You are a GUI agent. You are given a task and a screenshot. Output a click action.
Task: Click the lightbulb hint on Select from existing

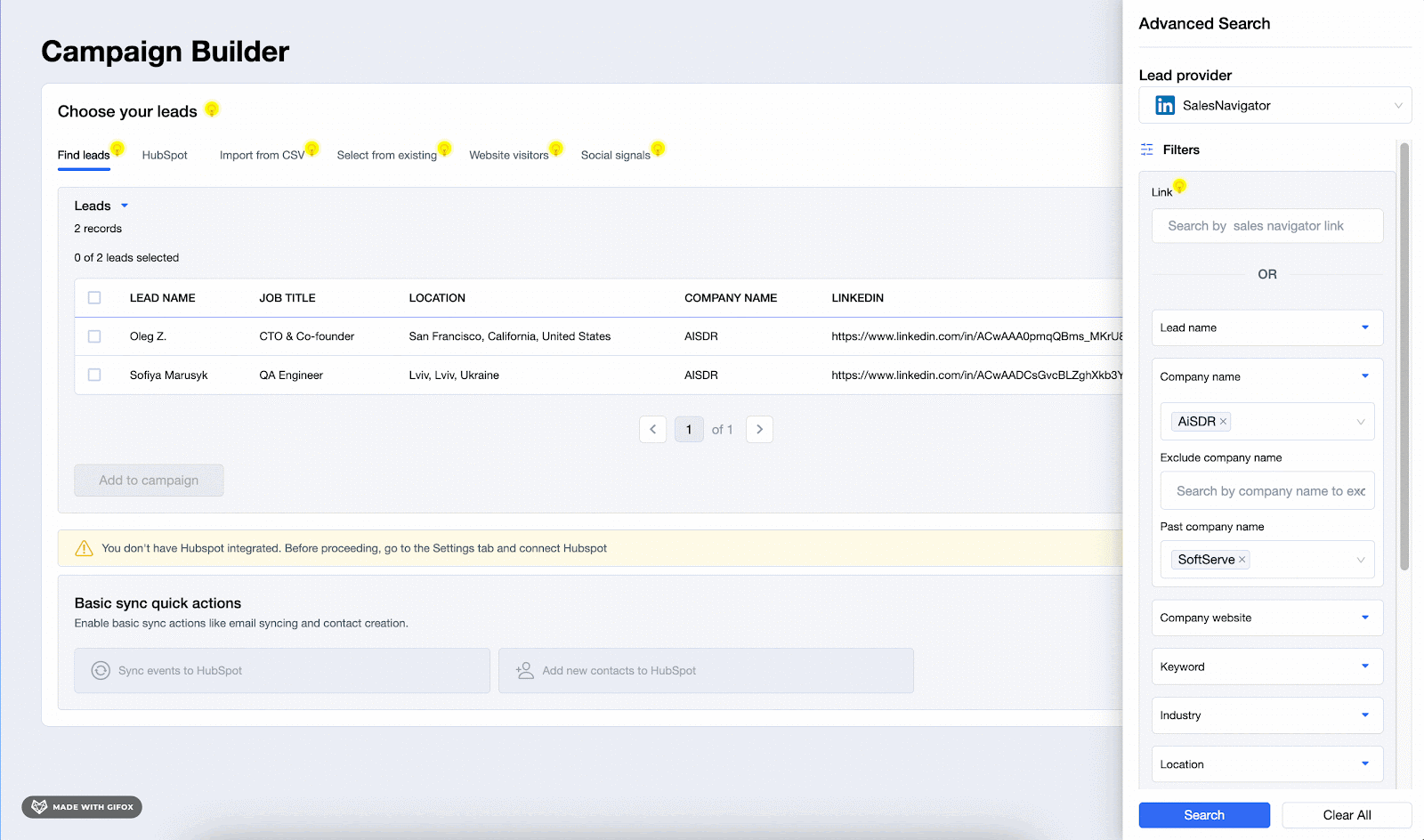click(445, 149)
